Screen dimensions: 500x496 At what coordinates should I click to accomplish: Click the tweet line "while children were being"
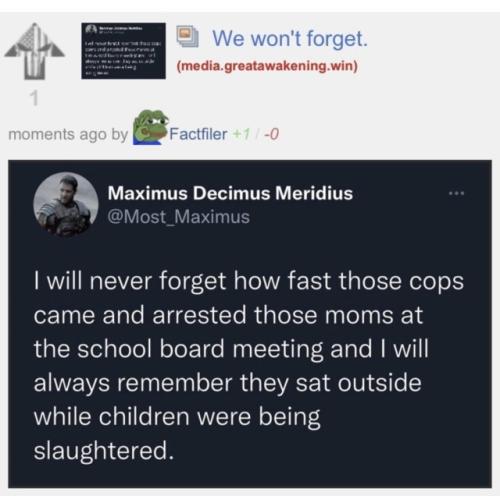point(177,417)
